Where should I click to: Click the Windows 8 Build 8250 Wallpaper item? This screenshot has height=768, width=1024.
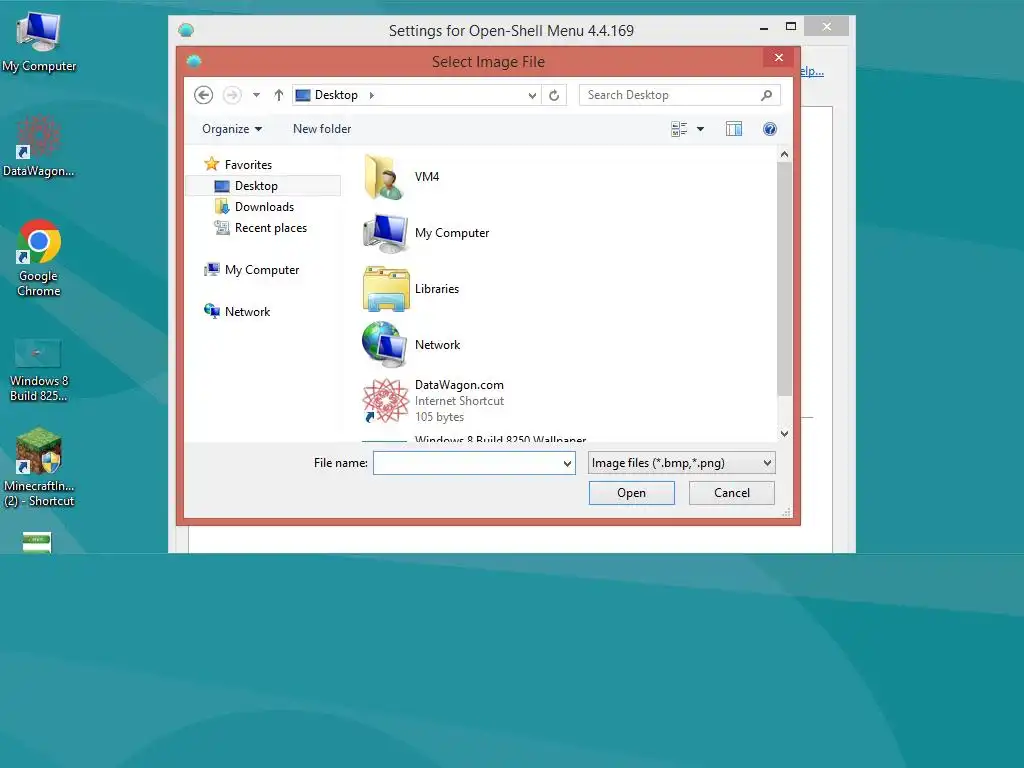(x=500, y=440)
